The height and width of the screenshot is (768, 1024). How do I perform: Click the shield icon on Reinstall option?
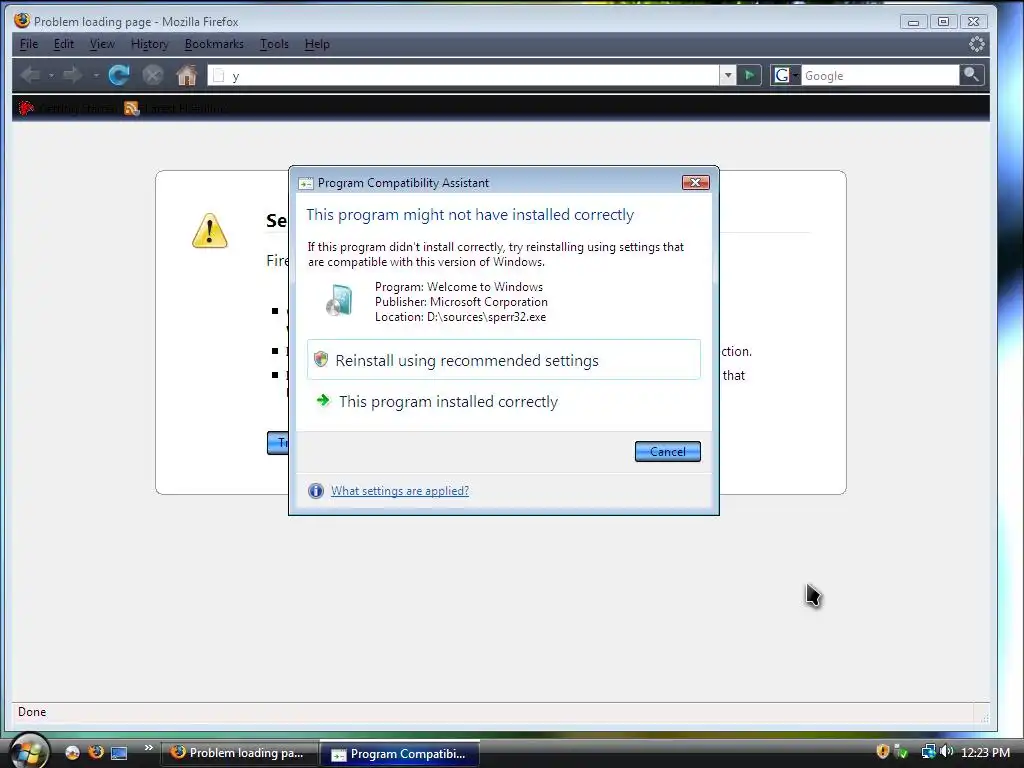321,359
